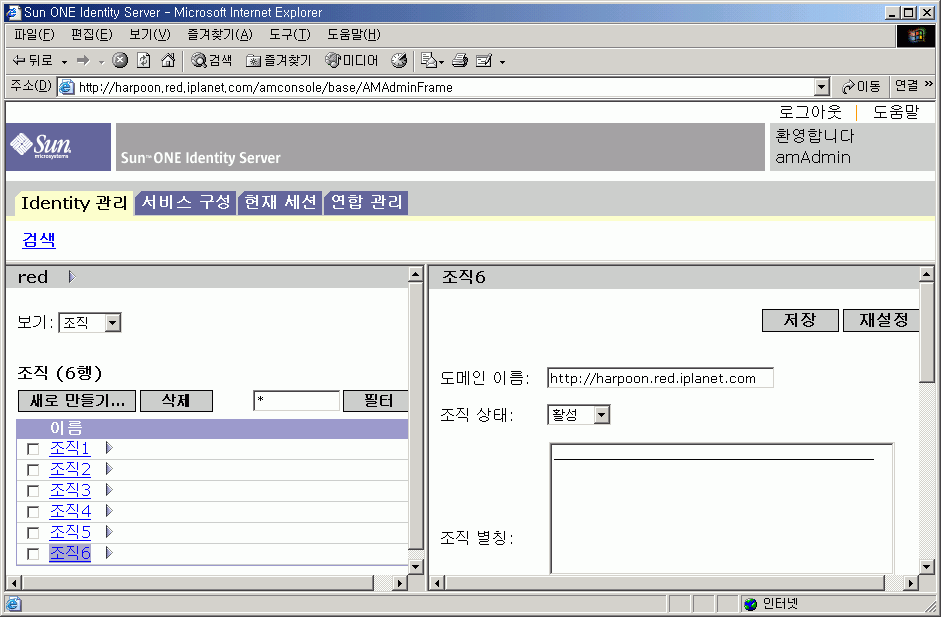Check the checkbox for 조직5

point(33,533)
